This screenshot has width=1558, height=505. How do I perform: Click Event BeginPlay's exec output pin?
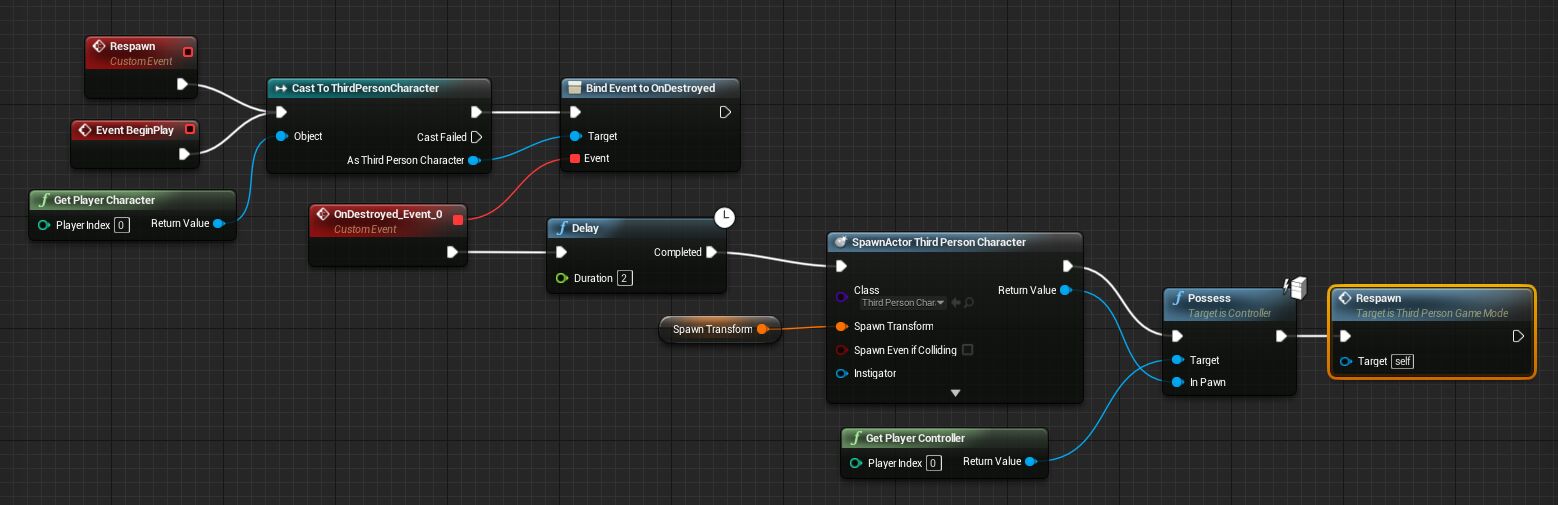184,154
